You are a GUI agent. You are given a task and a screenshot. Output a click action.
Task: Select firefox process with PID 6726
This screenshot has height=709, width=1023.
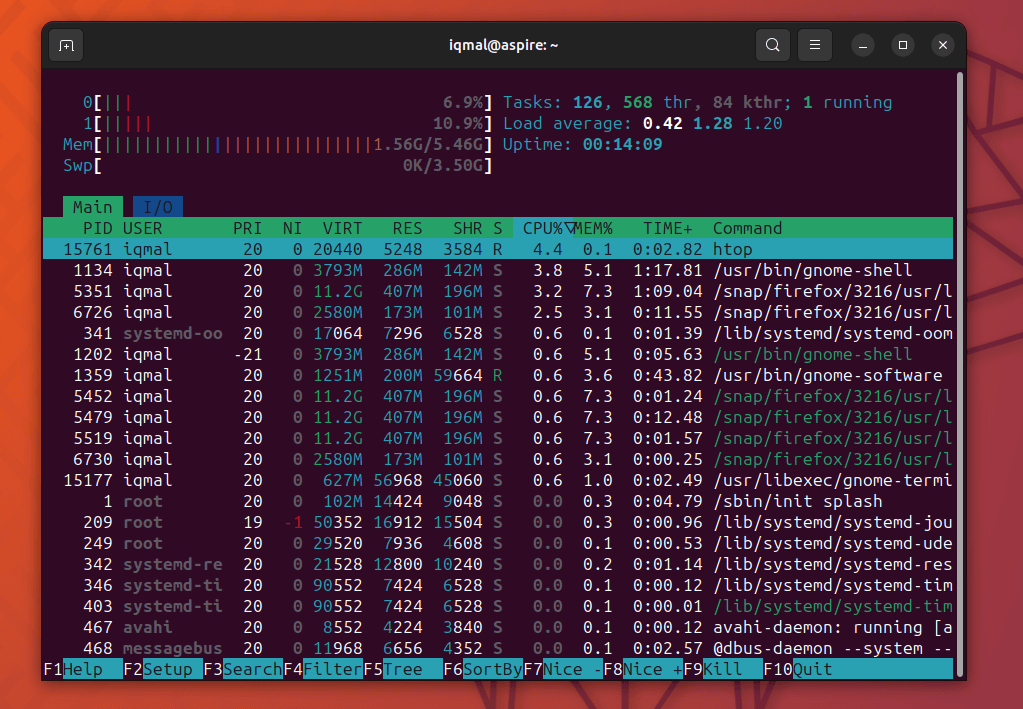point(498,312)
